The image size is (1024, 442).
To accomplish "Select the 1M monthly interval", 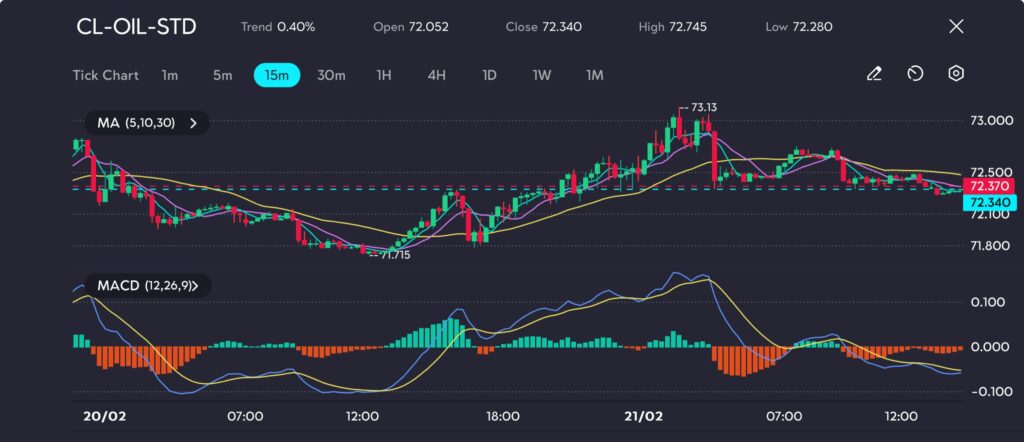I will [x=595, y=75].
